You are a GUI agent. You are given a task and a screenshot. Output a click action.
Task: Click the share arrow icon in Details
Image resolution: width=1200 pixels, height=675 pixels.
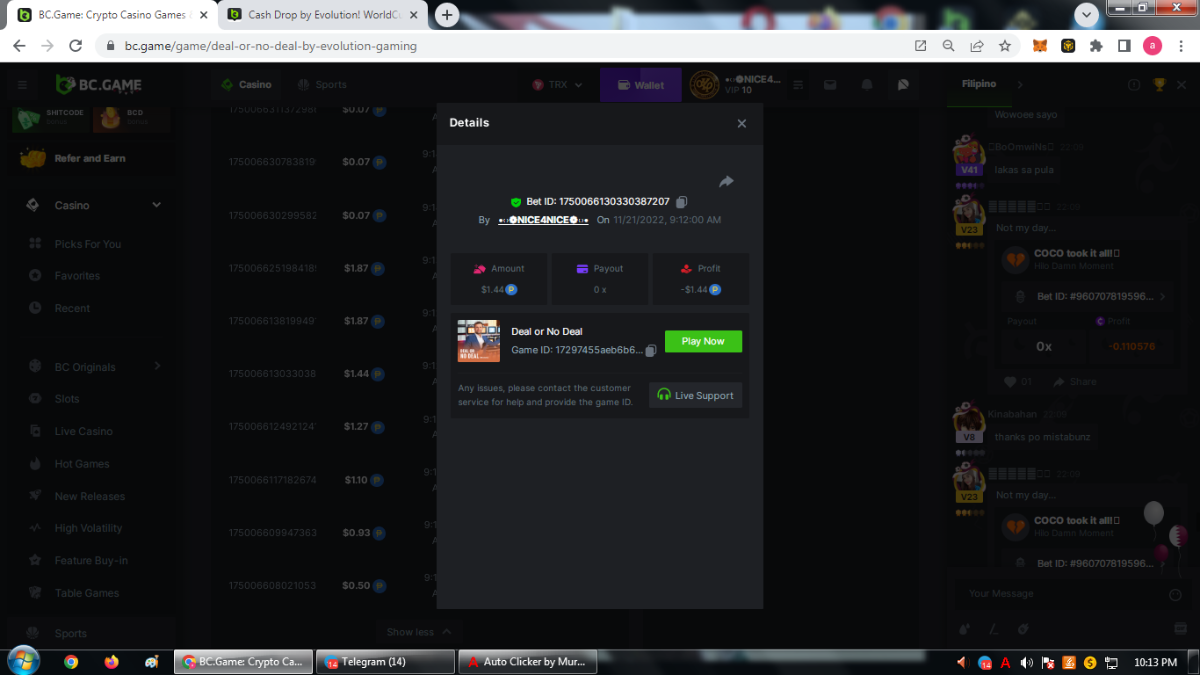pos(726,181)
